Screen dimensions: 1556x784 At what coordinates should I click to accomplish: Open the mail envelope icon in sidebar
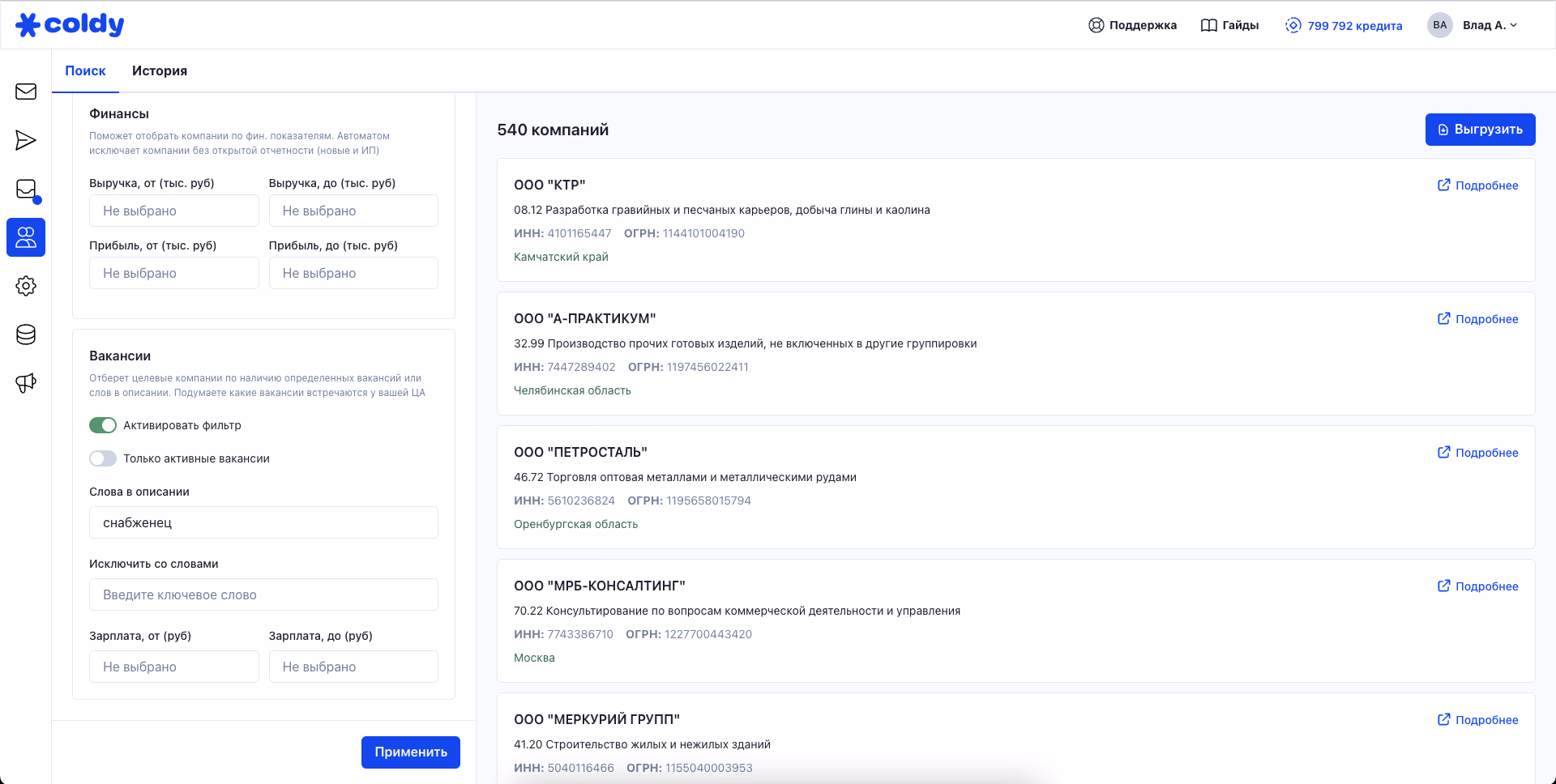[x=26, y=92]
